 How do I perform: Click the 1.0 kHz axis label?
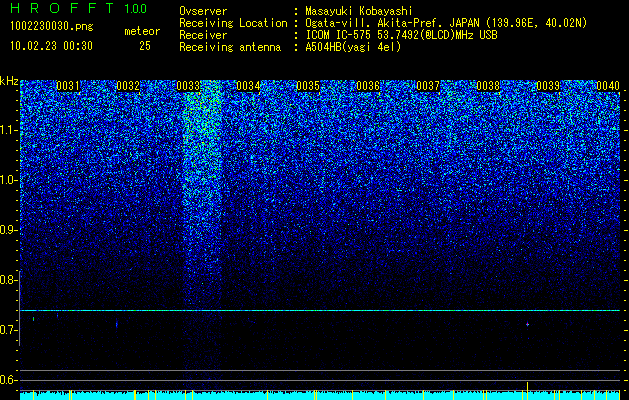8,180
